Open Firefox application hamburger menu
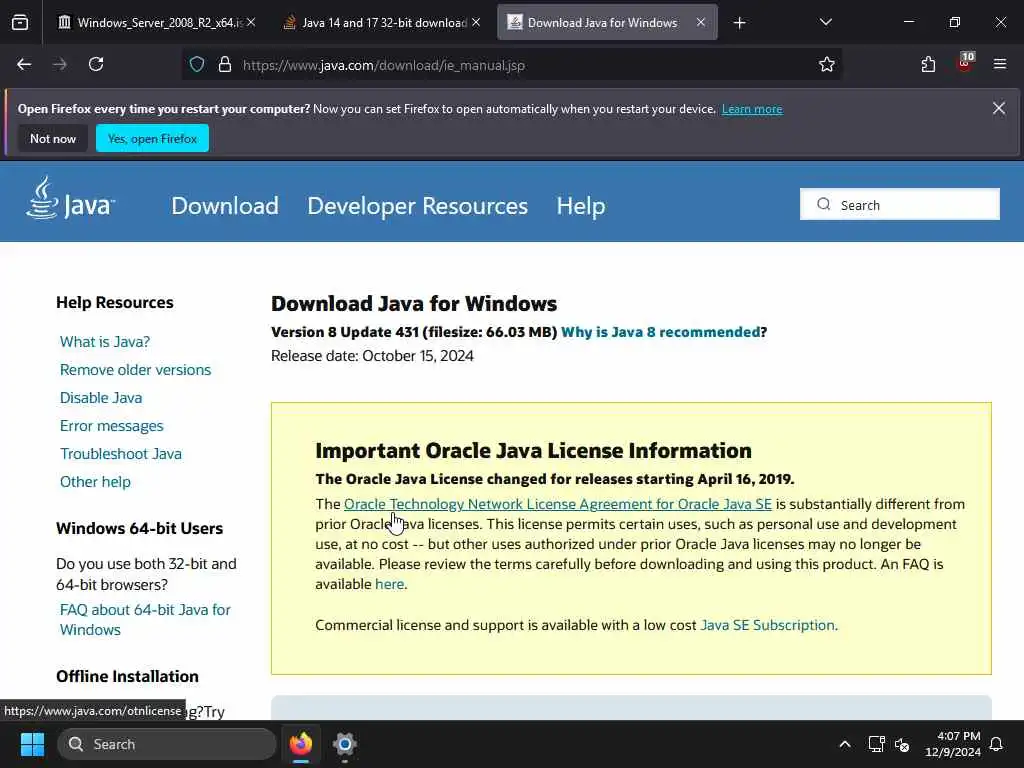This screenshot has width=1024, height=768. [1000, 64]
